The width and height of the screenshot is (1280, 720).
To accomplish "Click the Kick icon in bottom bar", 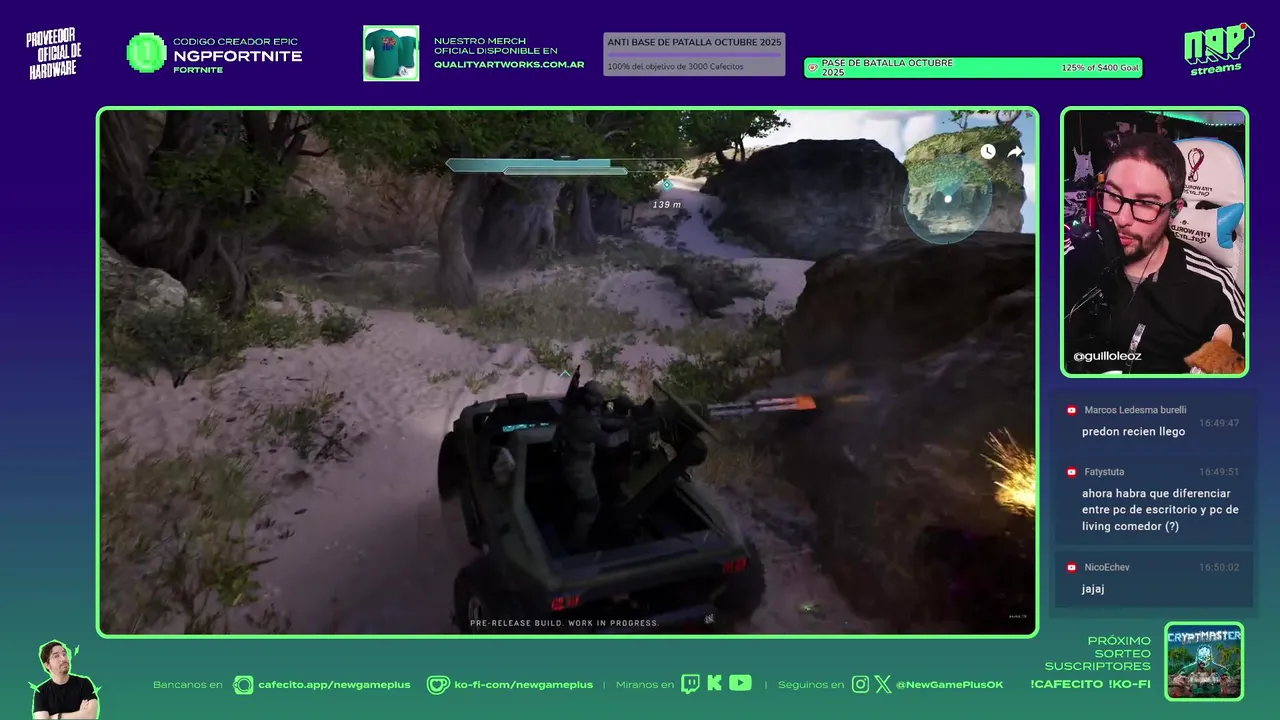I will coord(714,684).
